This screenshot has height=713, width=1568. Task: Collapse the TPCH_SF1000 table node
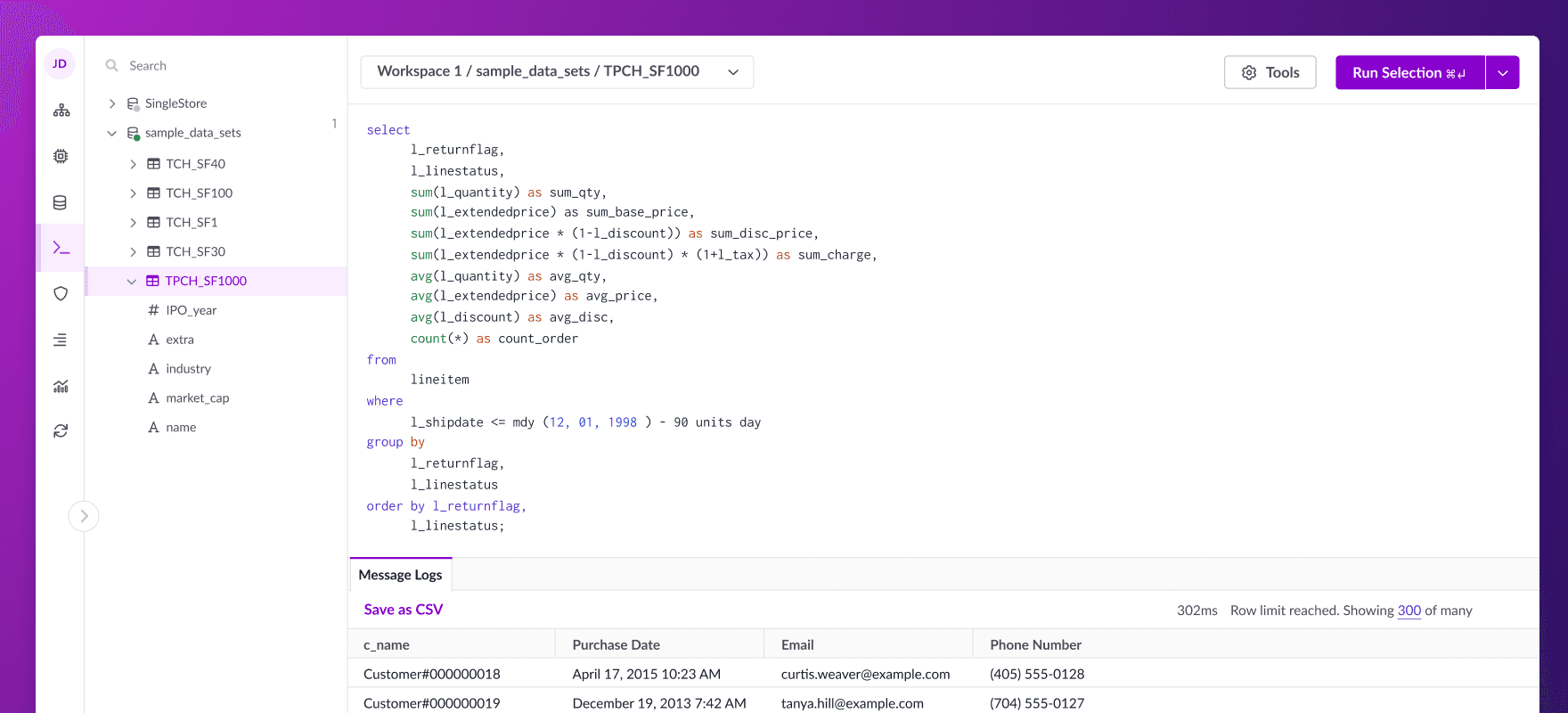point(132,281)
